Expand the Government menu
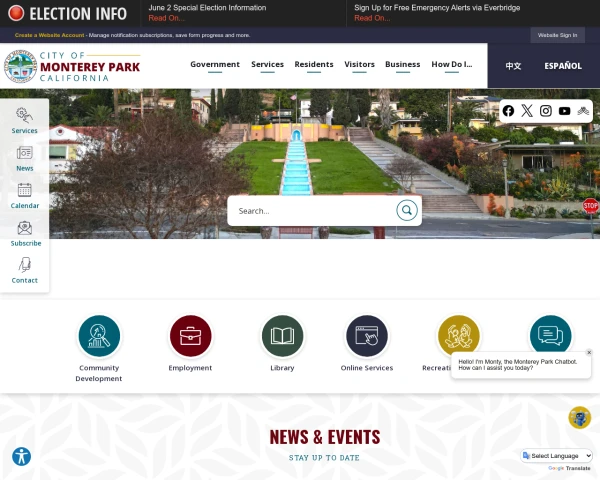 pyautogui.click(x=215, y=64)
